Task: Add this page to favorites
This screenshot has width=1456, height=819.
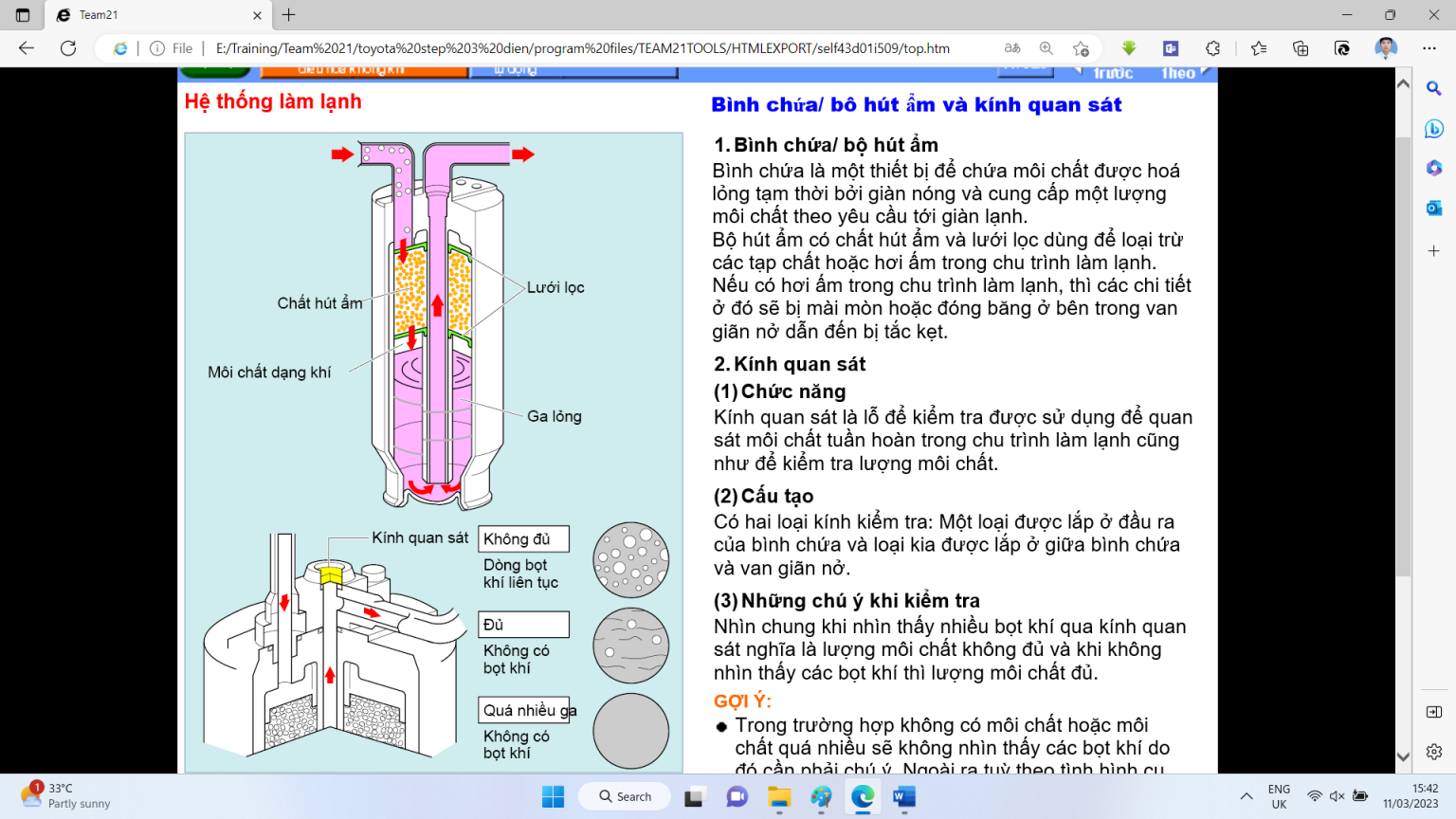Action: (x=1081, y=48)
